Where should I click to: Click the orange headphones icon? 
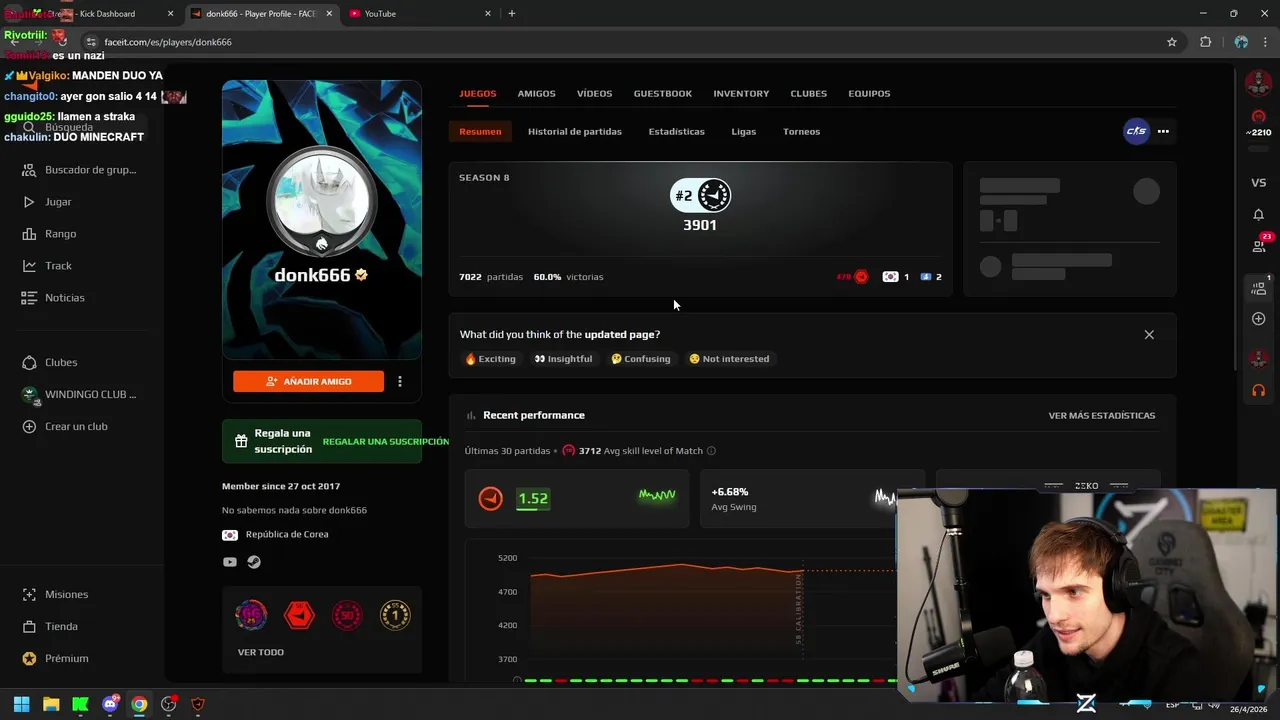[x=1258, y=390]
